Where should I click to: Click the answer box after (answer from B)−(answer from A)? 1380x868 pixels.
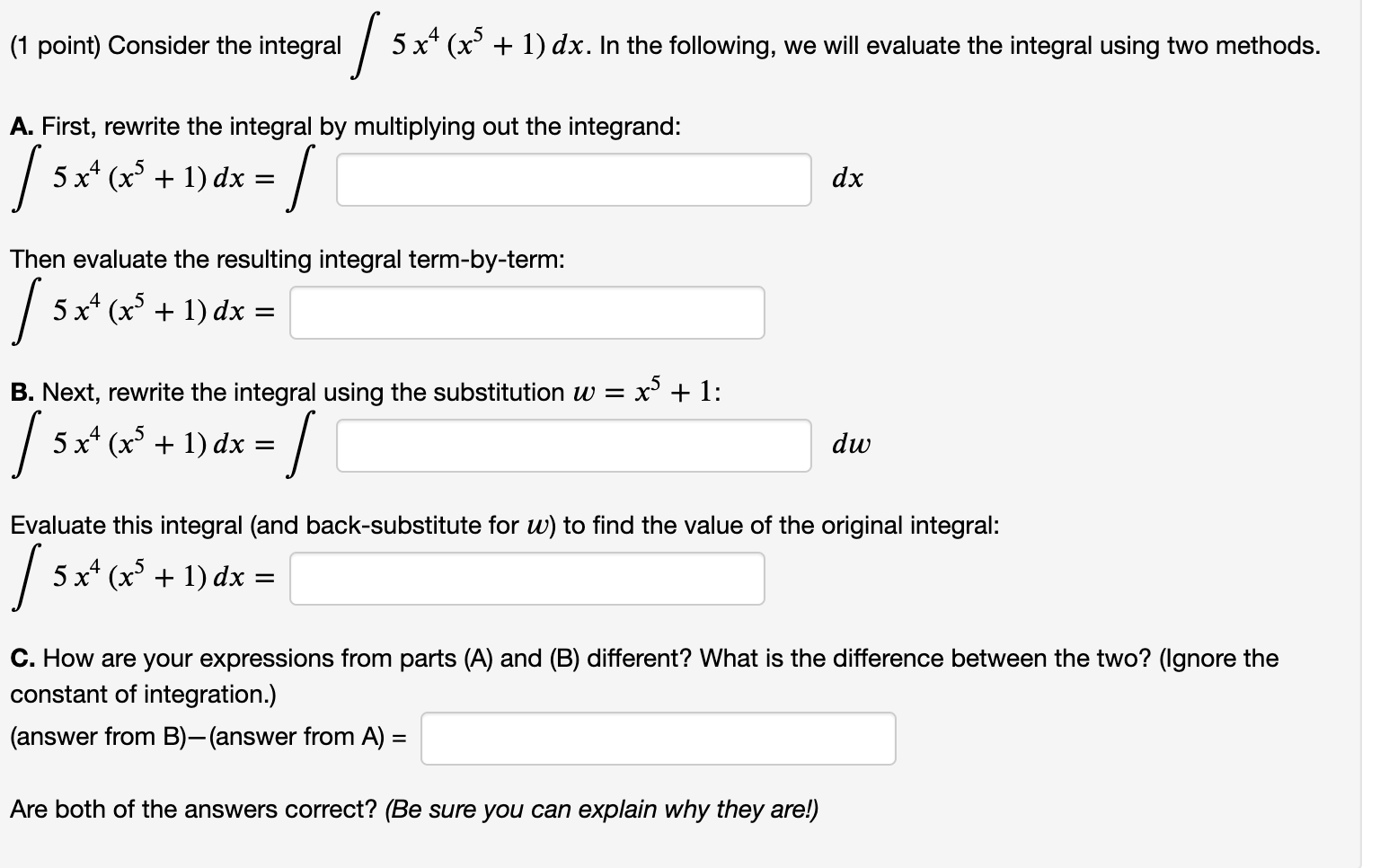657,739
